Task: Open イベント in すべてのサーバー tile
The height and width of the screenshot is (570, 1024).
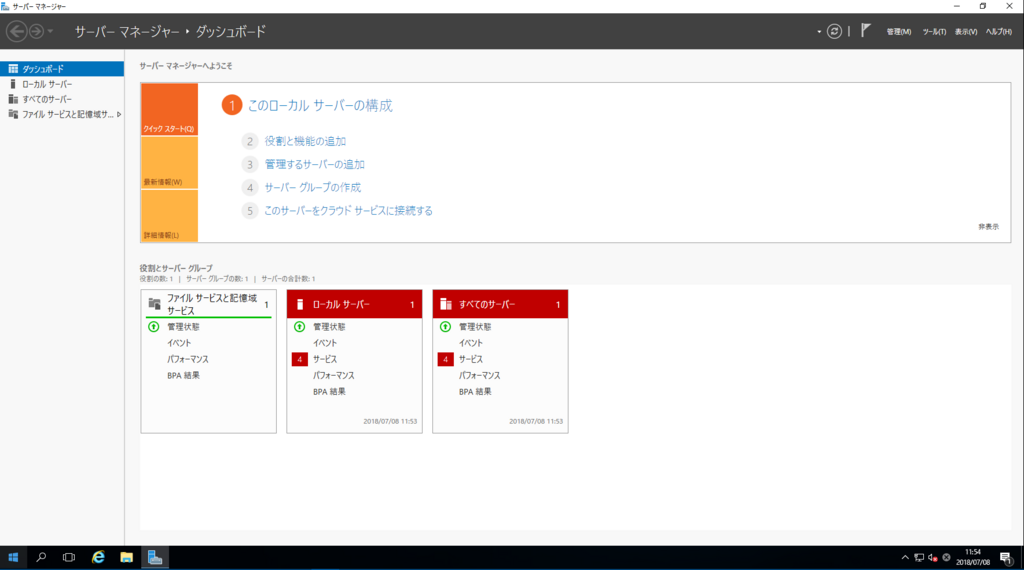Action: (x=471, y=343)
